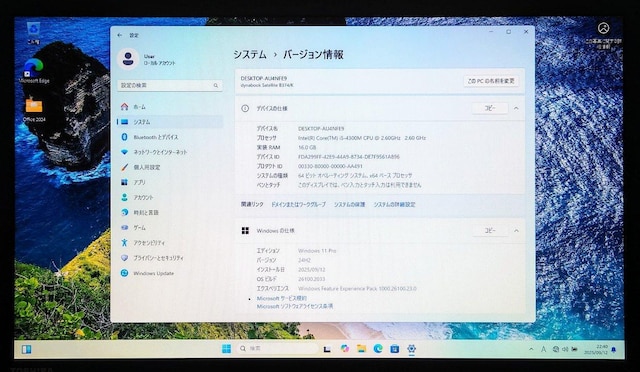Click the この PC の名前を変更 button
Viewport: 640px width, 372px height.
[491, 81]
